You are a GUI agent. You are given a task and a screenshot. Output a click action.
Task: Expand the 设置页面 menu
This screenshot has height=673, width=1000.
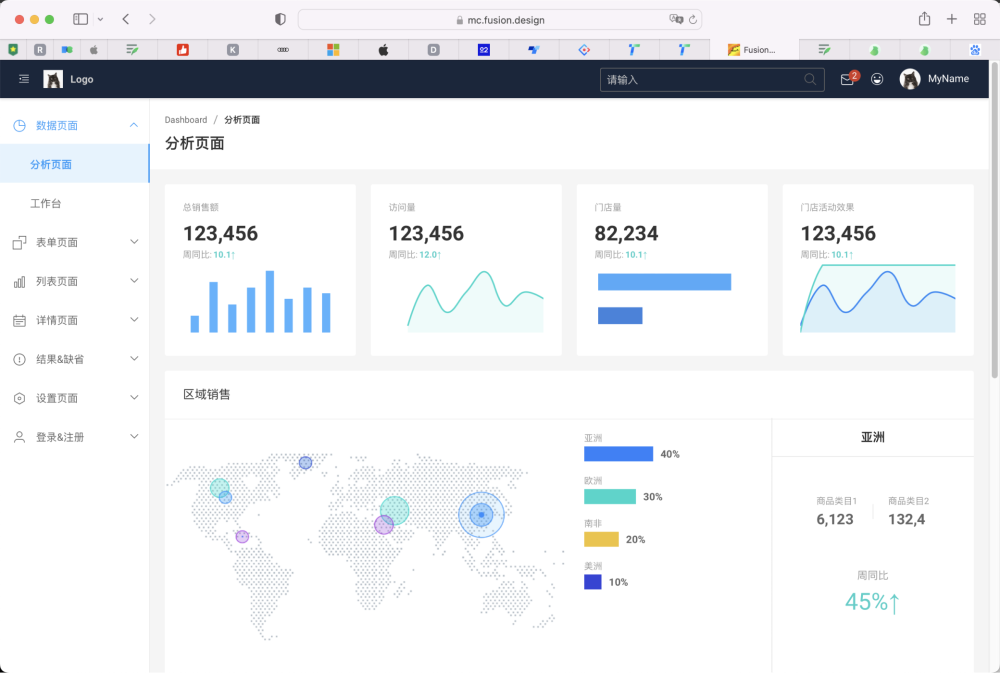pyautogui.click(x=134, y=397)
